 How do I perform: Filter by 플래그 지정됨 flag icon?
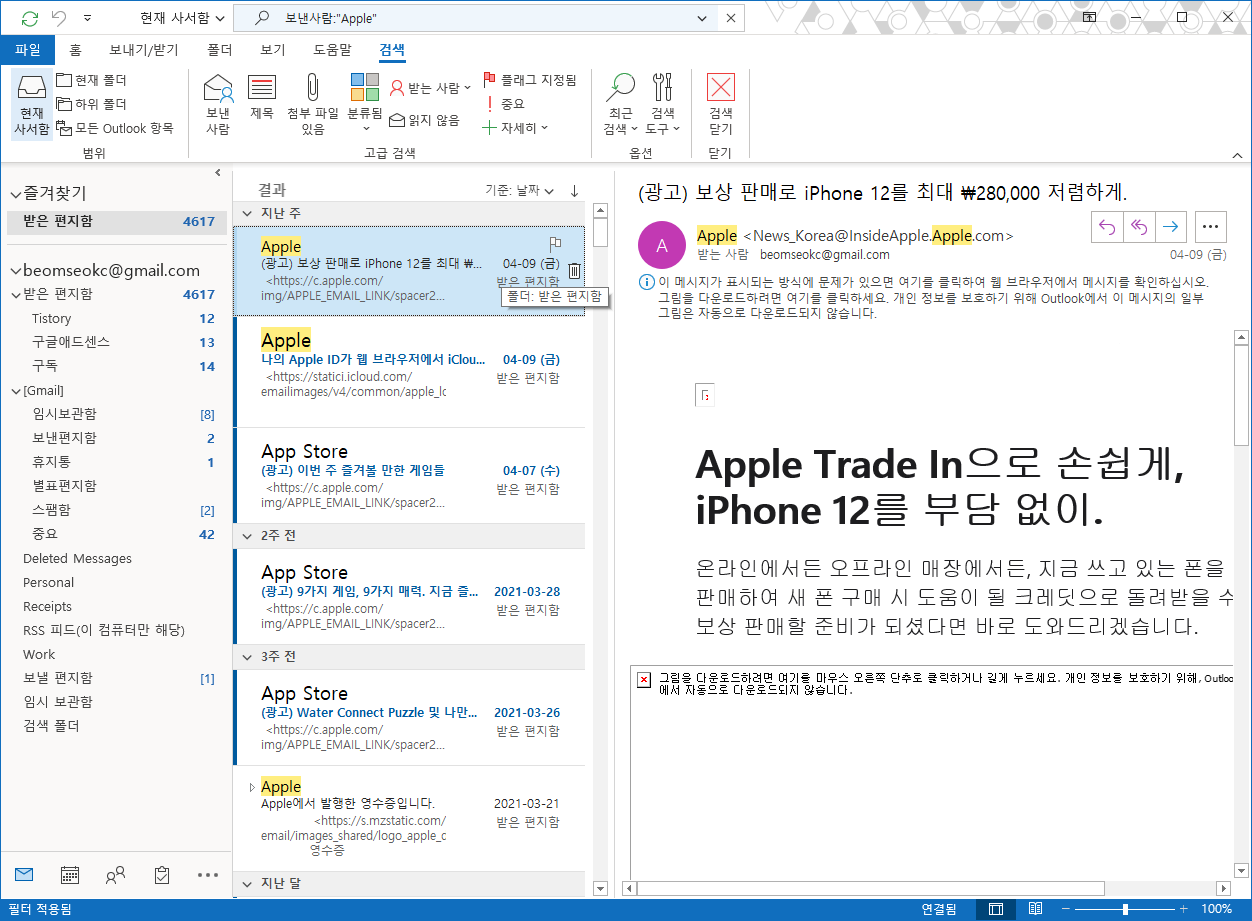[529, 80]
